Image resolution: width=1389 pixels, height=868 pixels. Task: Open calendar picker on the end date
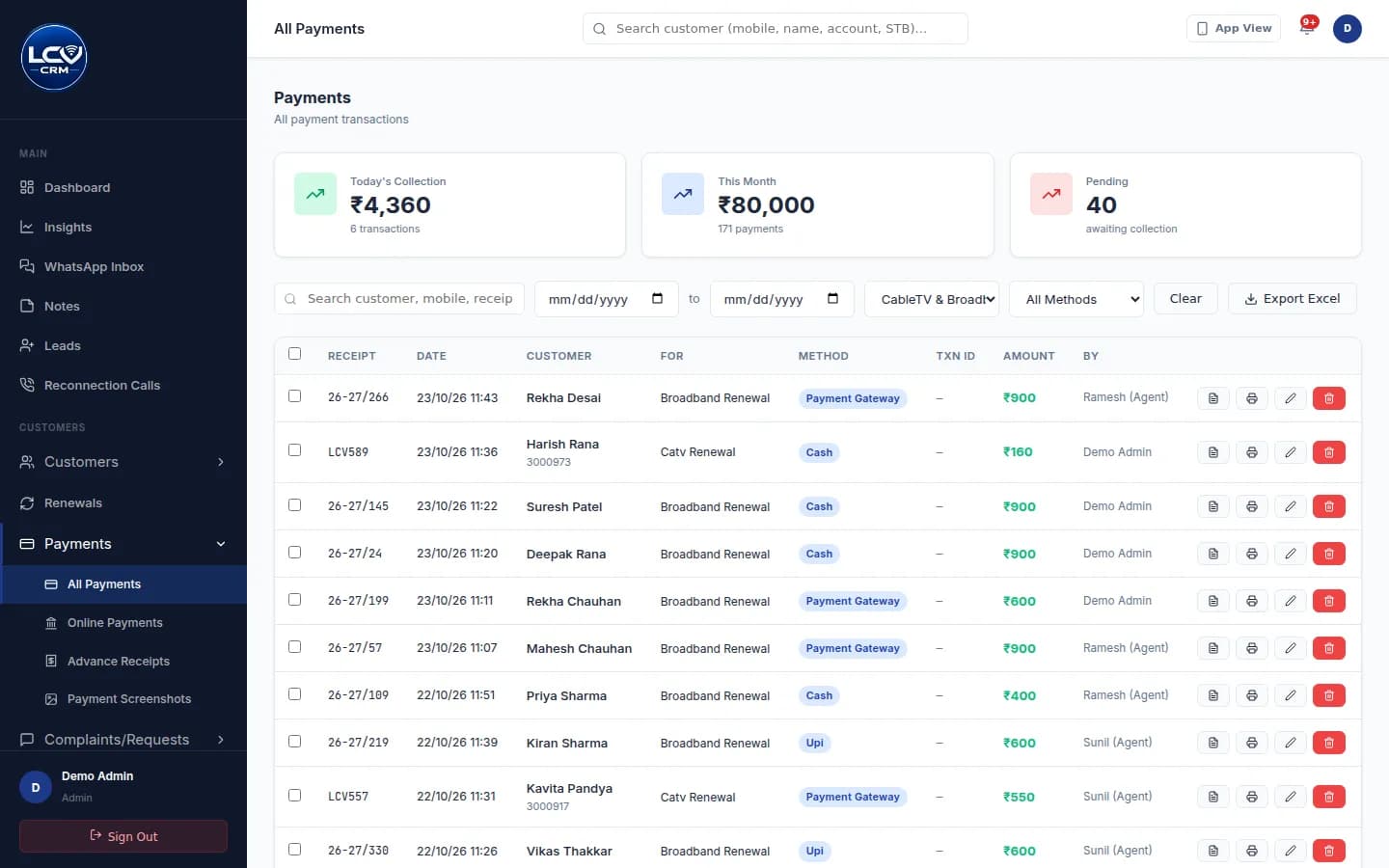833,299
